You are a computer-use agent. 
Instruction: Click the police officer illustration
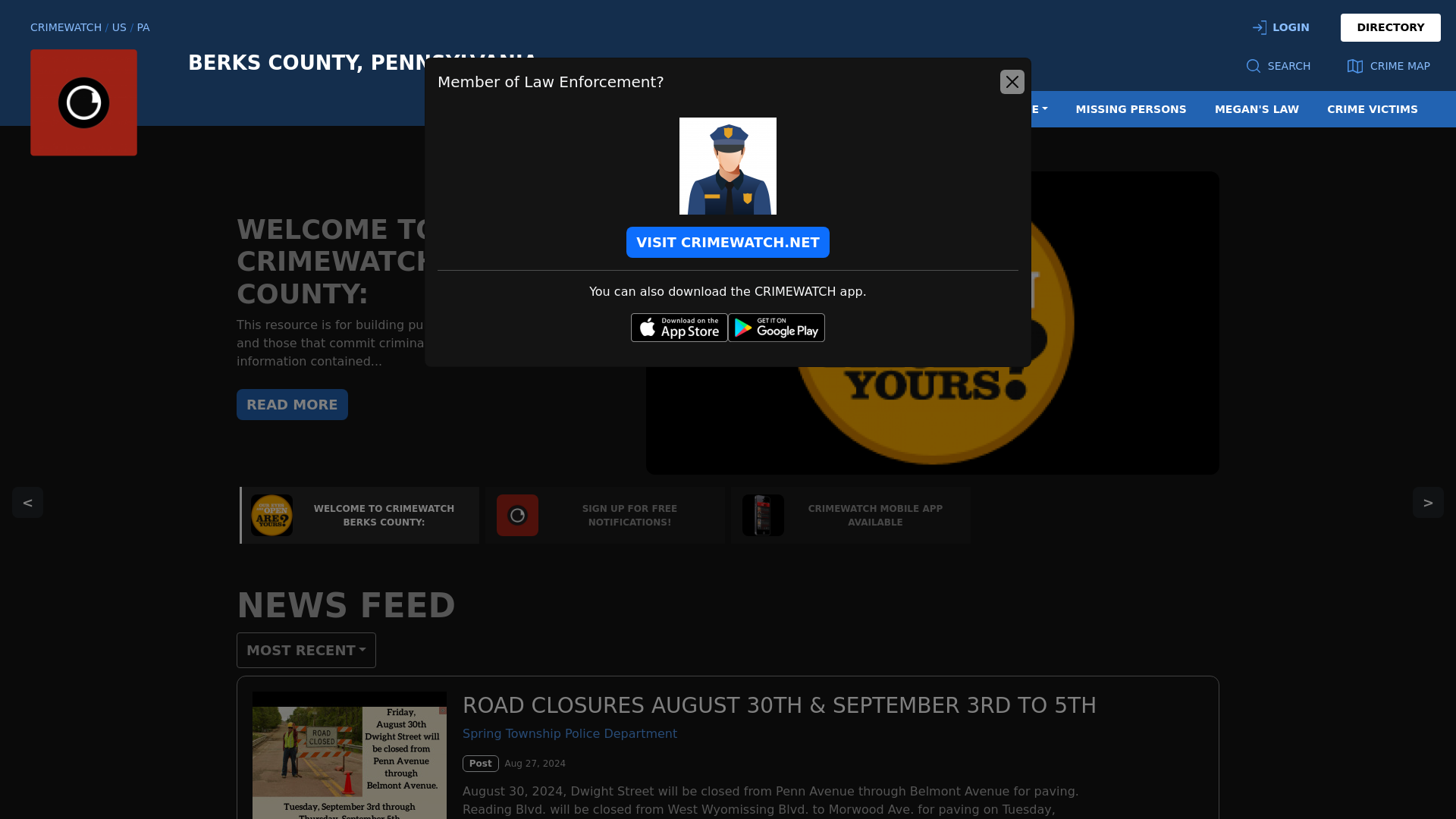(728, 166)
